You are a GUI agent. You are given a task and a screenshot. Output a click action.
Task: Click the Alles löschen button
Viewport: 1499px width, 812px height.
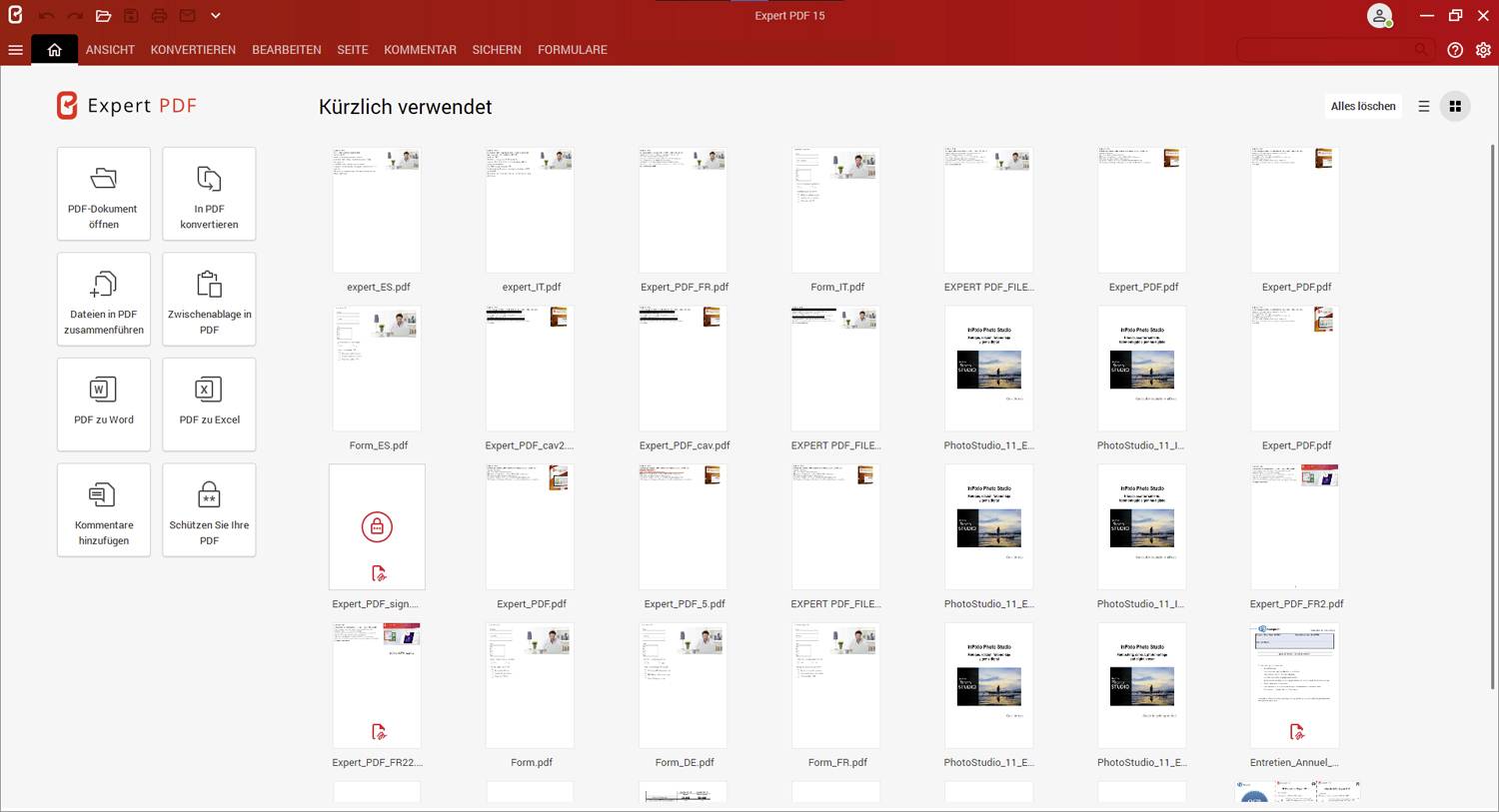point(1362,106)
